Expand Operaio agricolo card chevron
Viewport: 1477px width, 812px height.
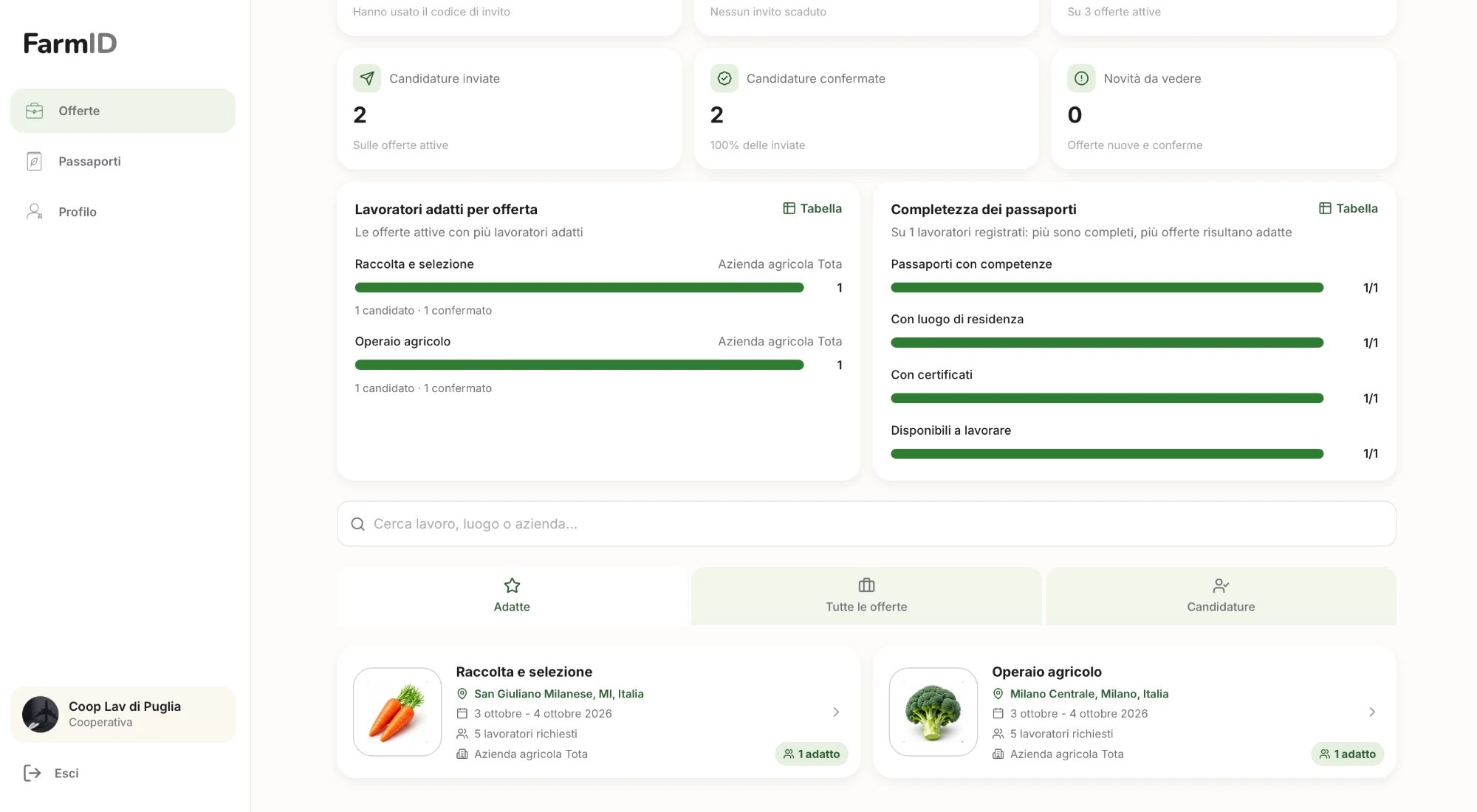[x=1372, y=712]
